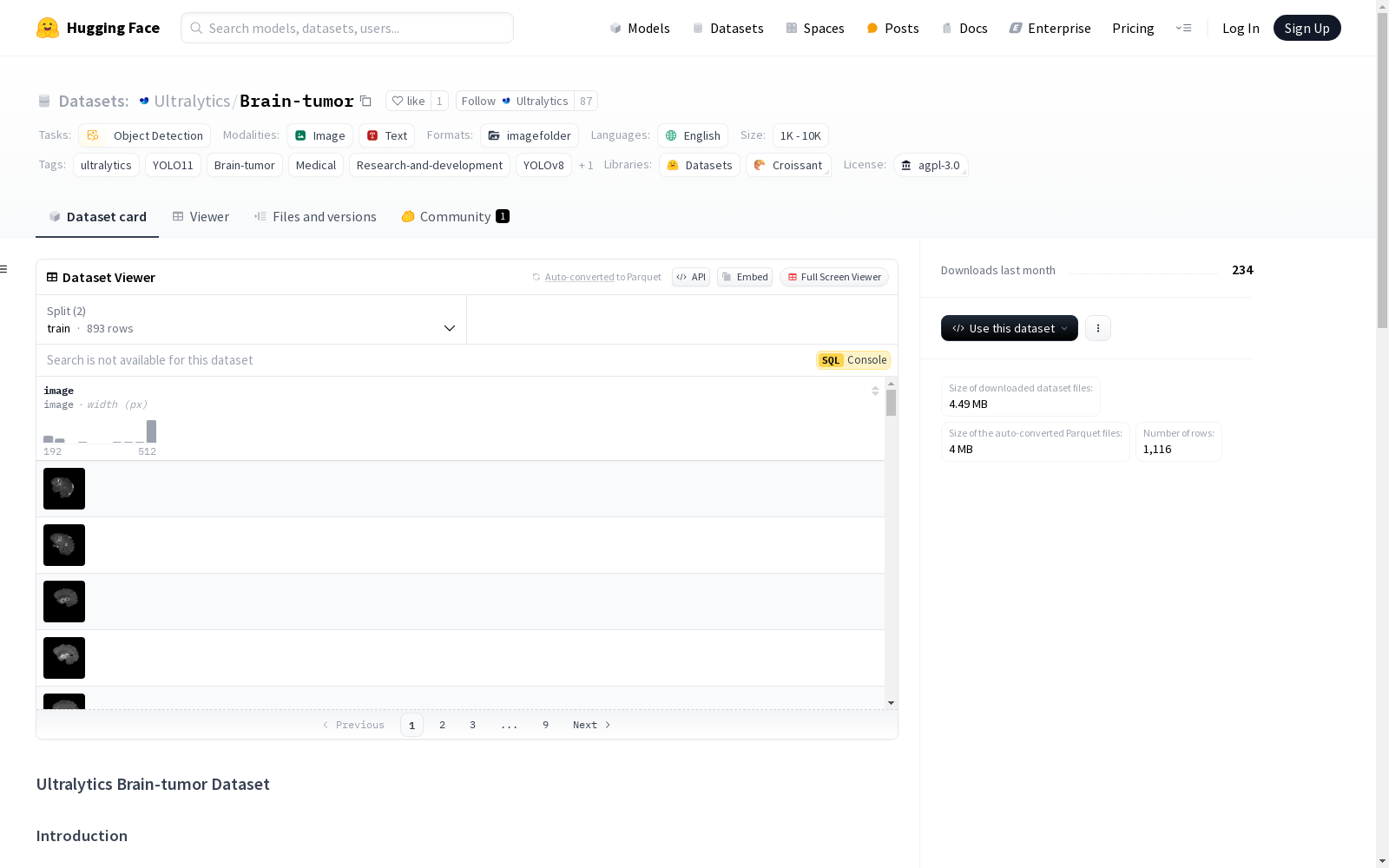Open the left sidebar table of contents icon
This screenshot has height=868, width=1389.
coord(4,269)
